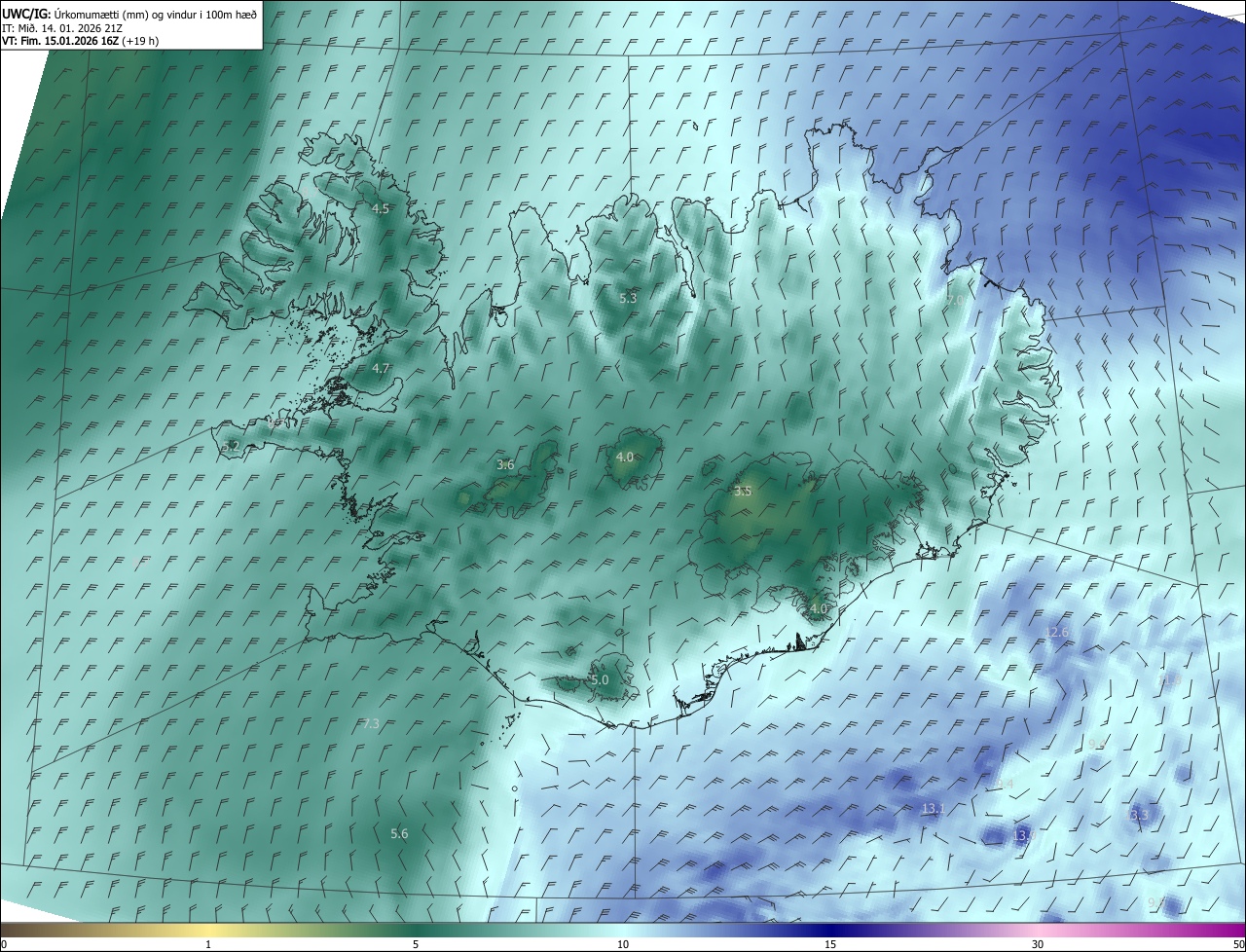Click the 4.5 precipitation value label

pyautogui.click(x=381, y=209)
